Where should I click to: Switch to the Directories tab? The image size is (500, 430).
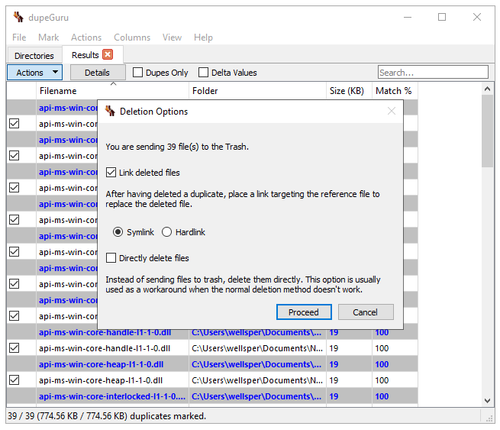point(34,56)
